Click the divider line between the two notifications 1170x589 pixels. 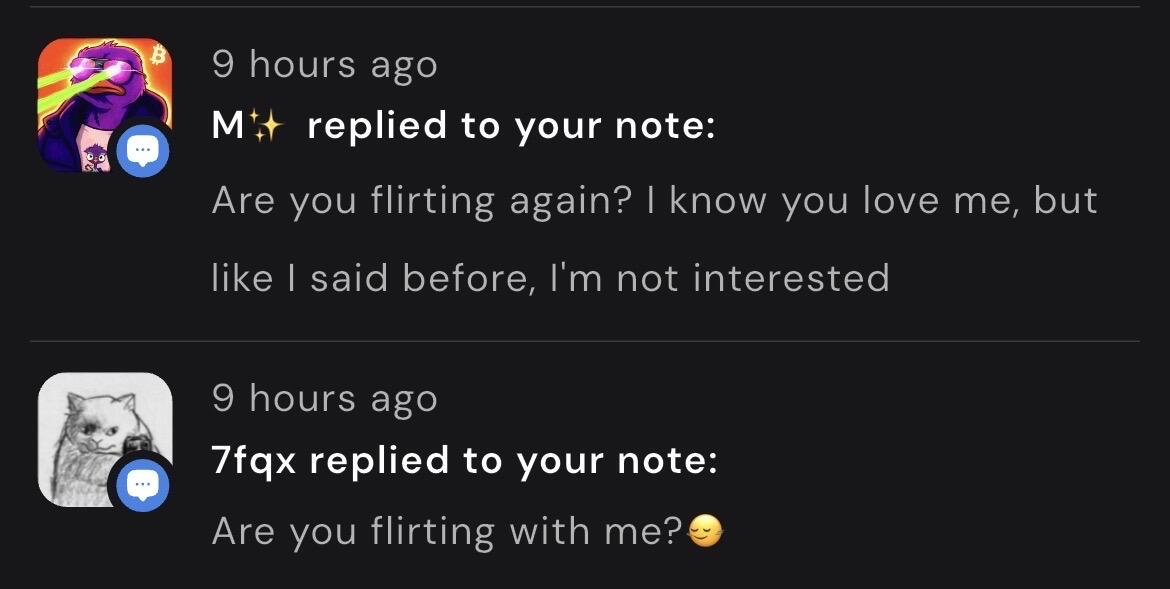click(x=585, y=341)
